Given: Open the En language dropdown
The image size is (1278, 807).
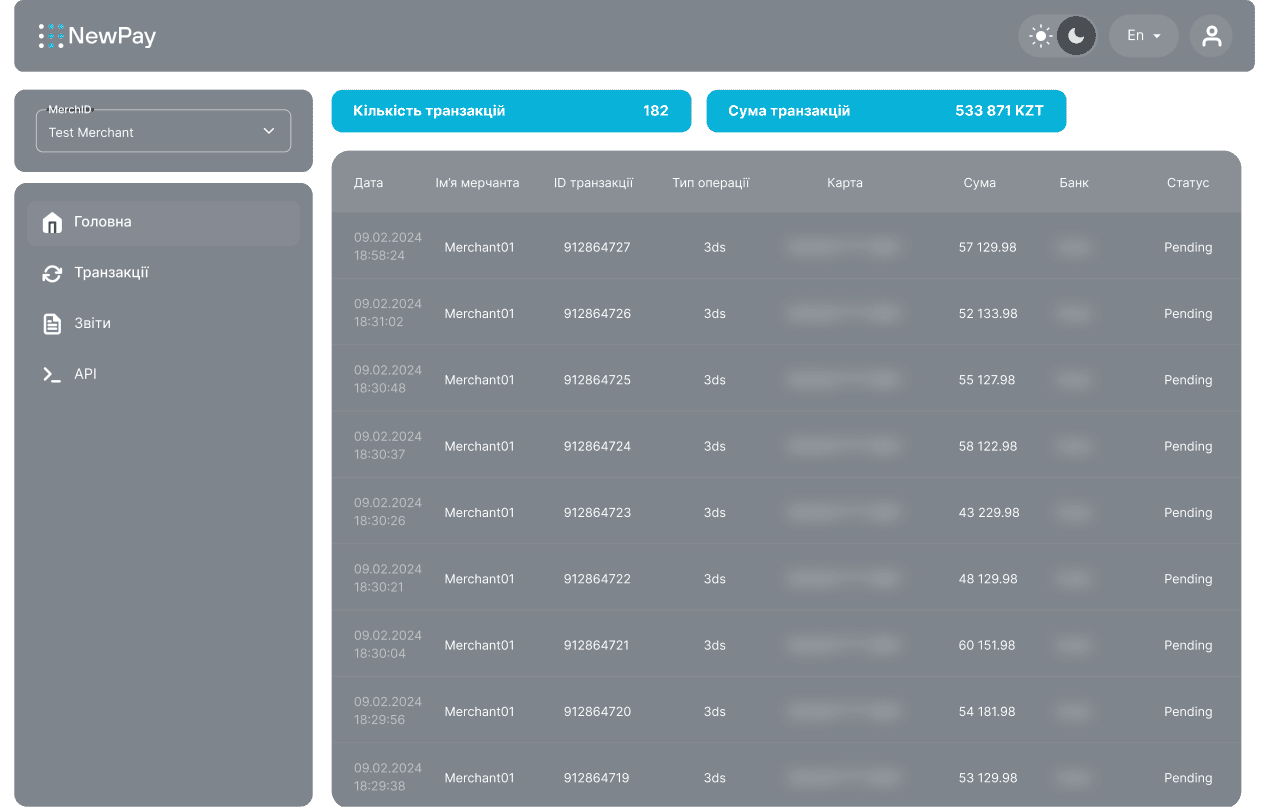Looking at the screenshot, I should coord(1143,36).
